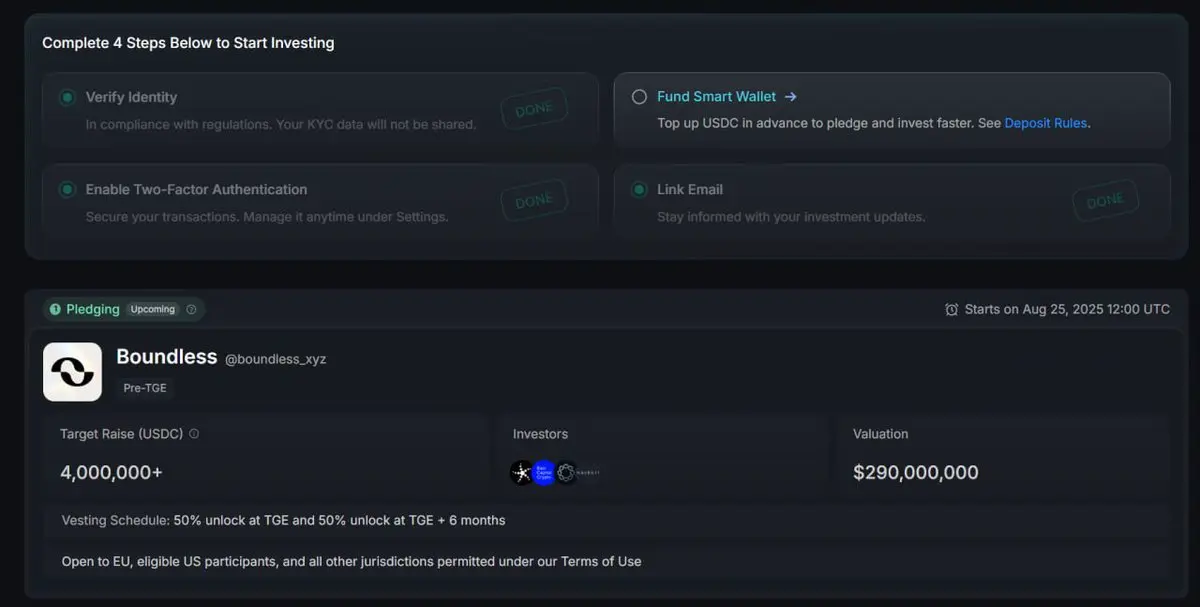Open the Fund Smart Wallet link
The image size is (1200, 607).
click(716, 97)
